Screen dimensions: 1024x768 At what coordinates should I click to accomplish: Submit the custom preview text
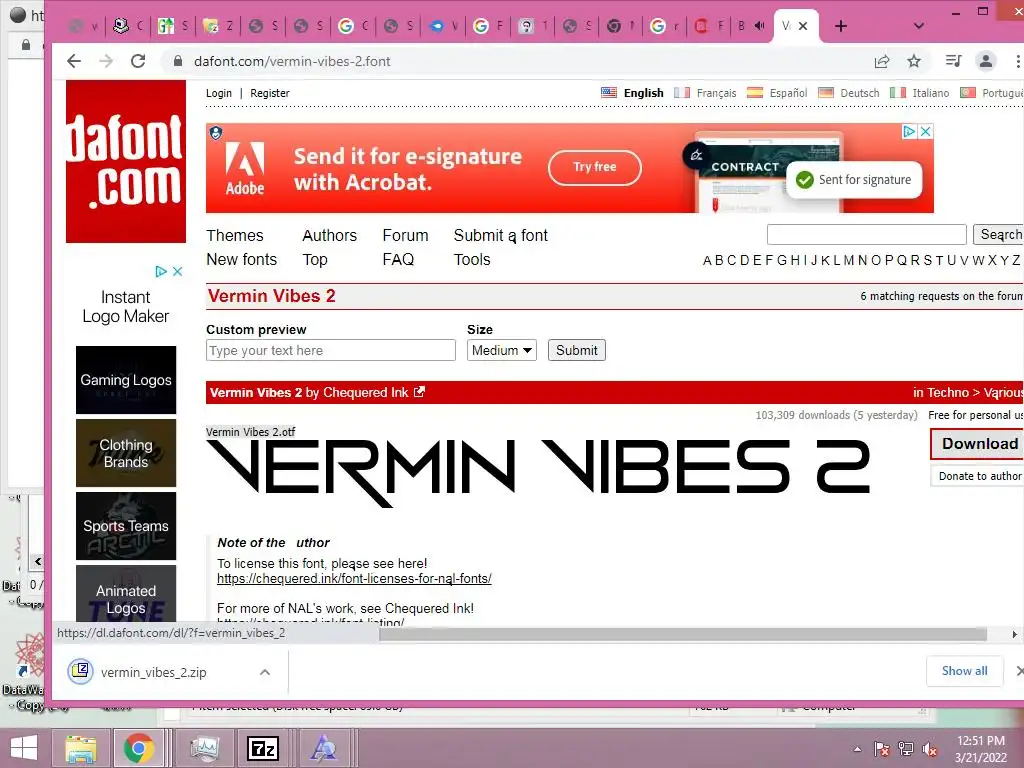coord(577,350)
